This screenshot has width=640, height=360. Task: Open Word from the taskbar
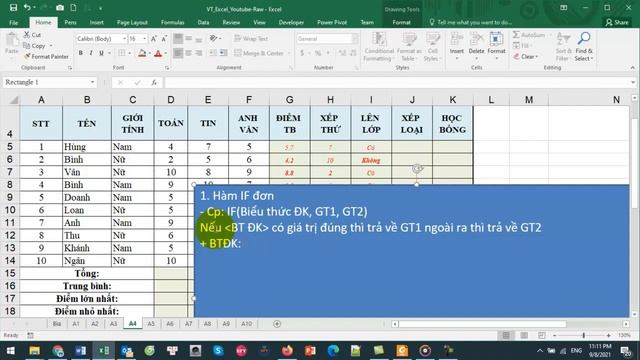point(80,351)
